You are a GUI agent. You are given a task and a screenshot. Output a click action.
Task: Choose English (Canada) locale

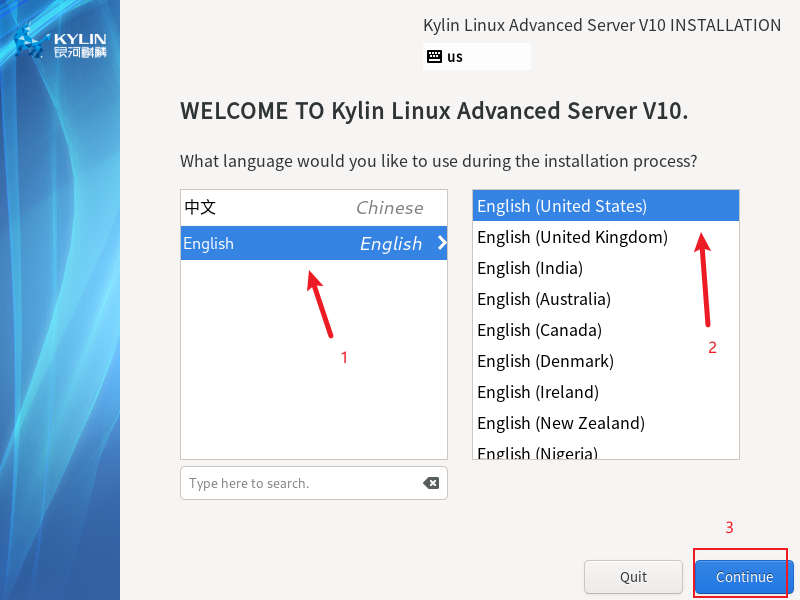[x=606, y=330]
